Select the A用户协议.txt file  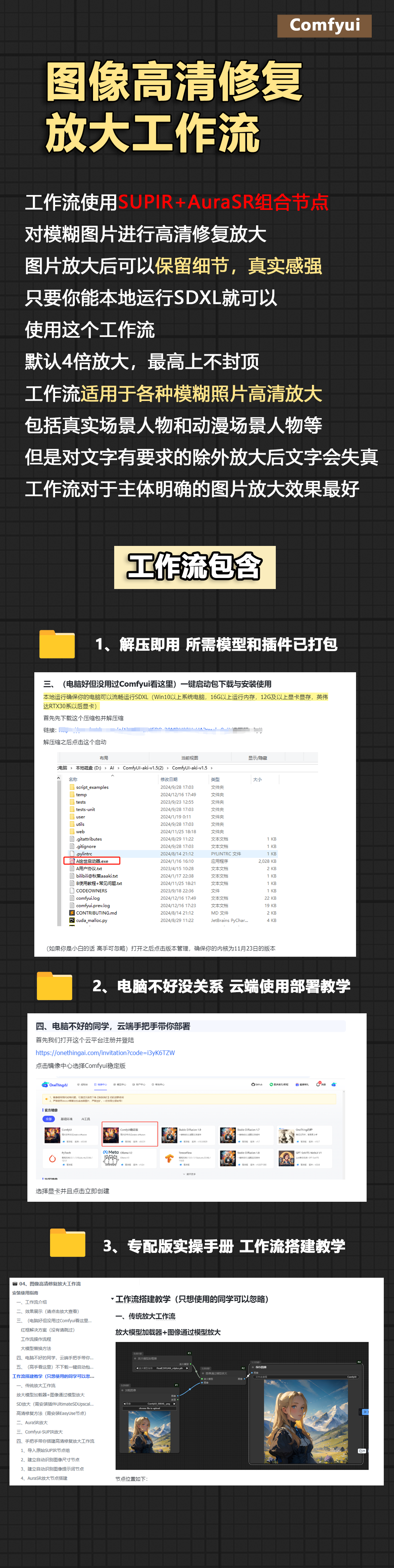pyautogui.click(x=85, y=869)
